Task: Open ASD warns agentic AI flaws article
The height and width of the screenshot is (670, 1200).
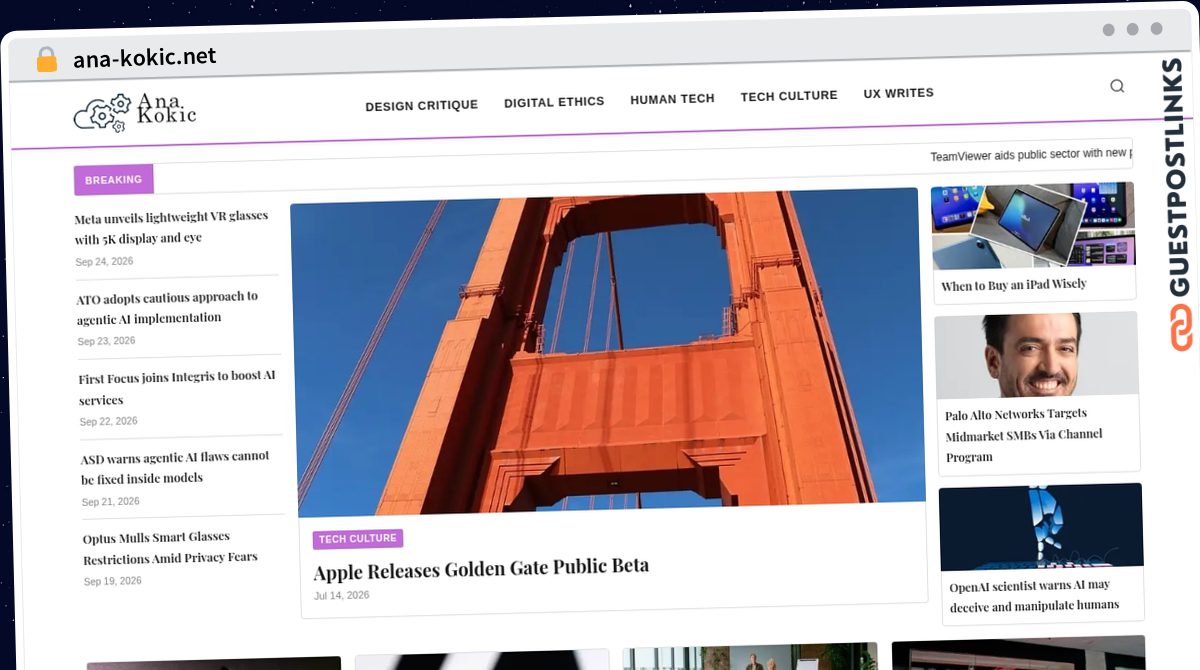Action: [175, 467]
